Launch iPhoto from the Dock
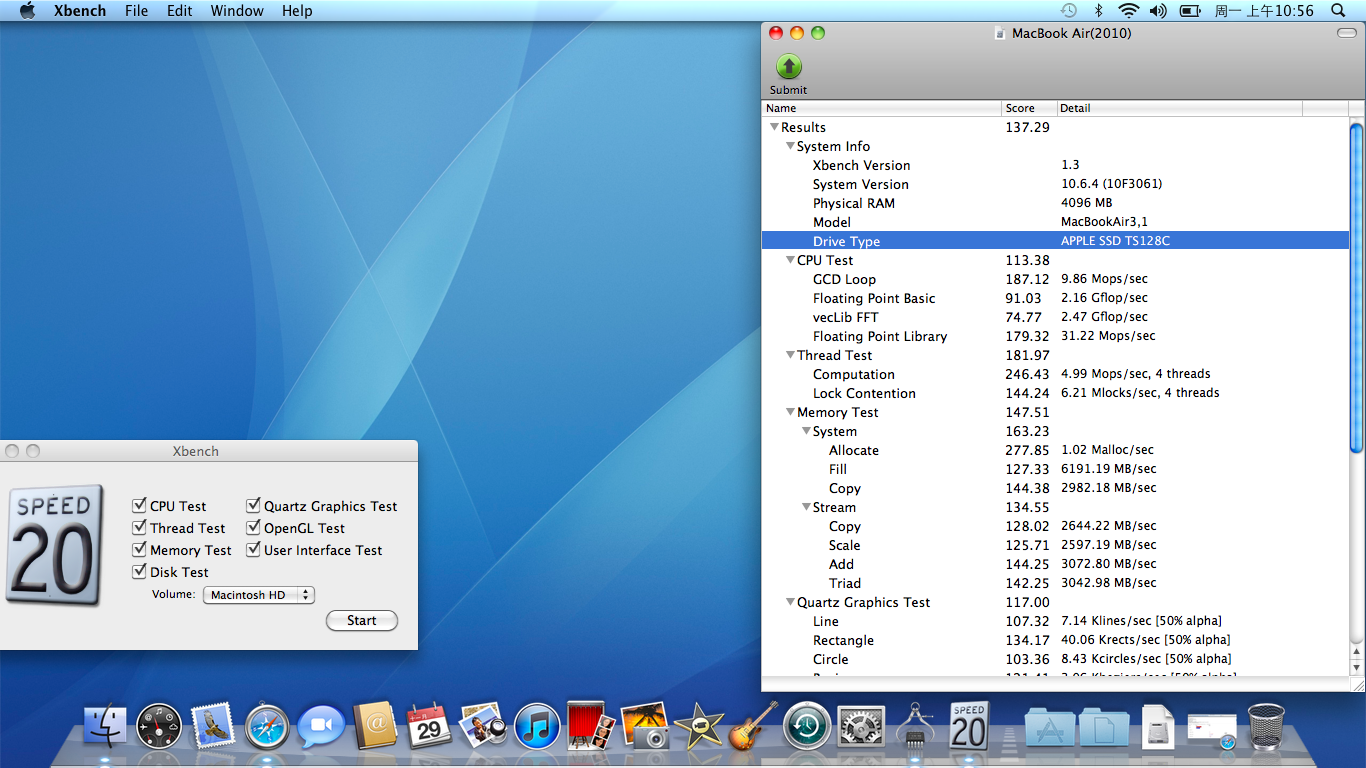 (x=644, y=726)
